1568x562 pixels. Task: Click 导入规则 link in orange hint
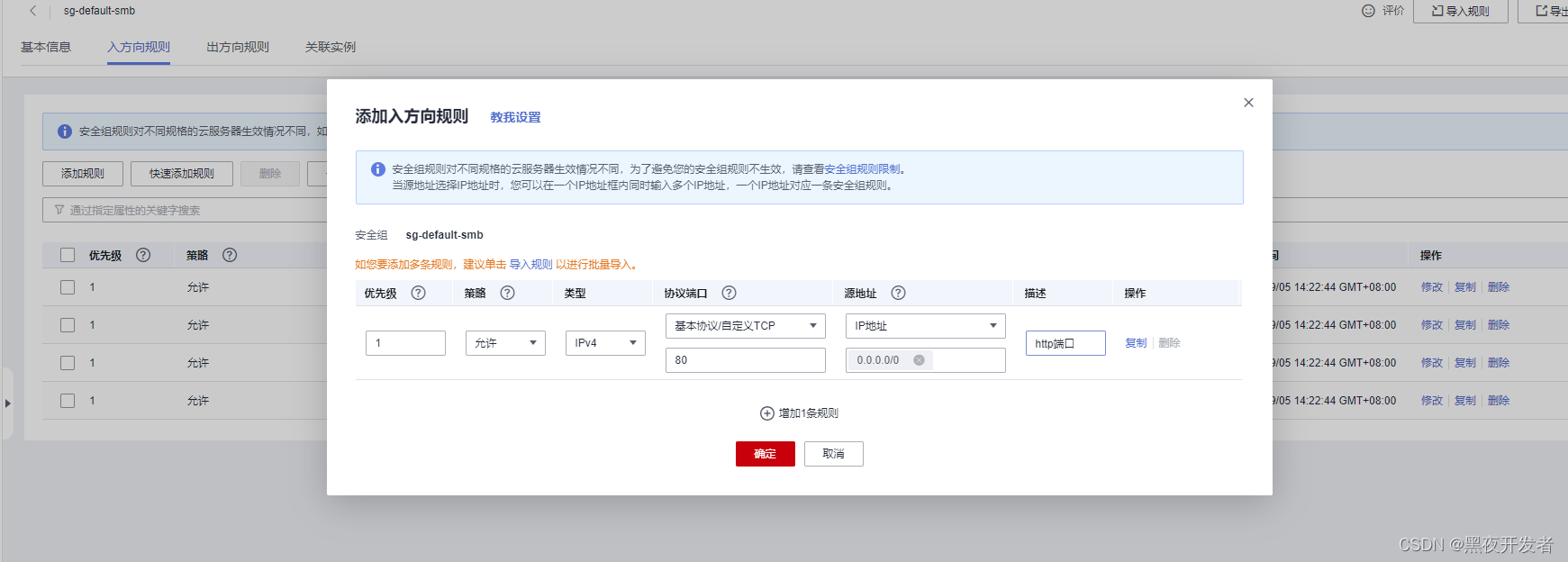[531, 265]
